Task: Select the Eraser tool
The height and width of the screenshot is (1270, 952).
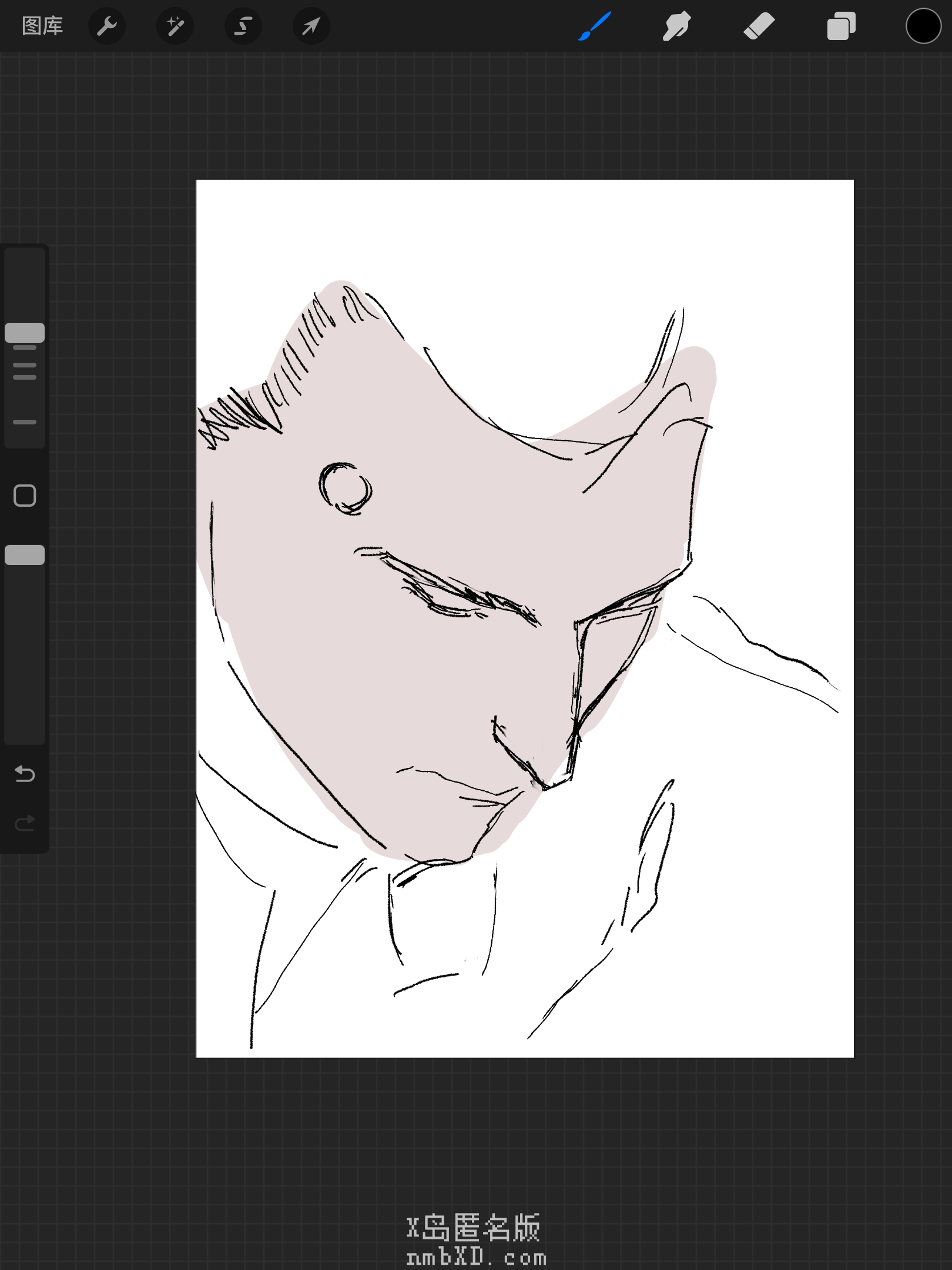Action: [x=759, y=26]
